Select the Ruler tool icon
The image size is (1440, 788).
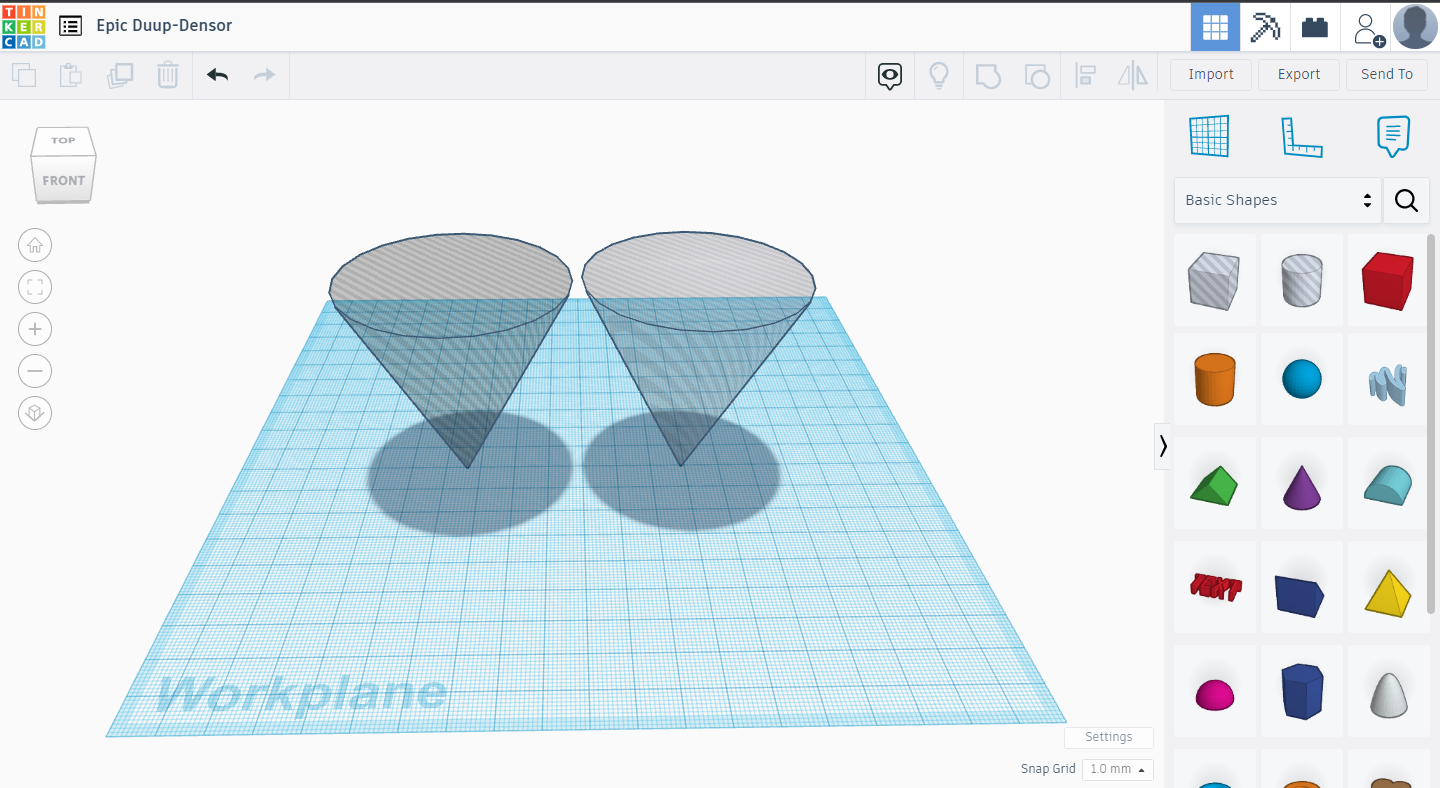tap(1302, 137)
